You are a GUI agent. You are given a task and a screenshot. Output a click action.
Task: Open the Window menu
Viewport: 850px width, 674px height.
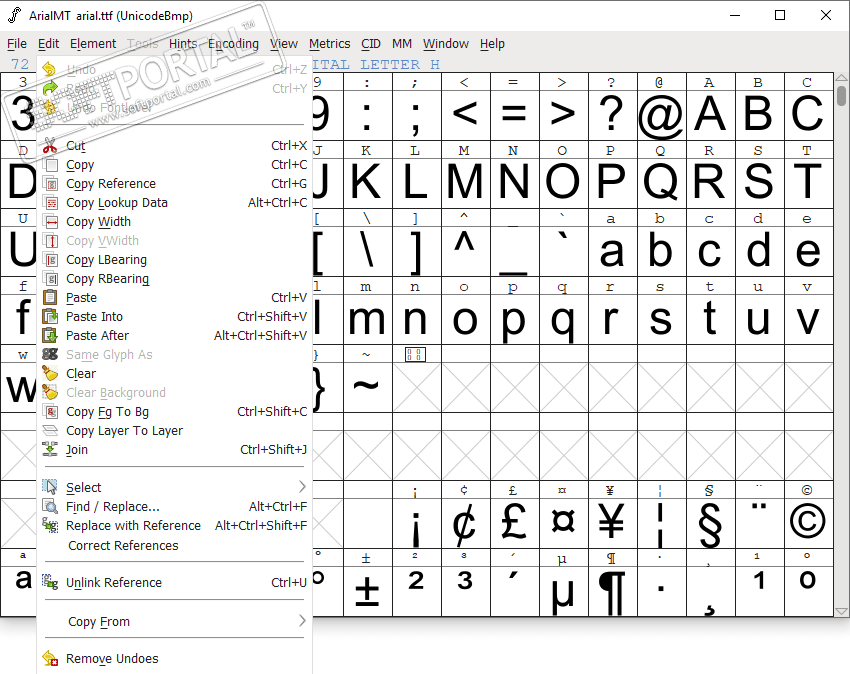(446, 43)
